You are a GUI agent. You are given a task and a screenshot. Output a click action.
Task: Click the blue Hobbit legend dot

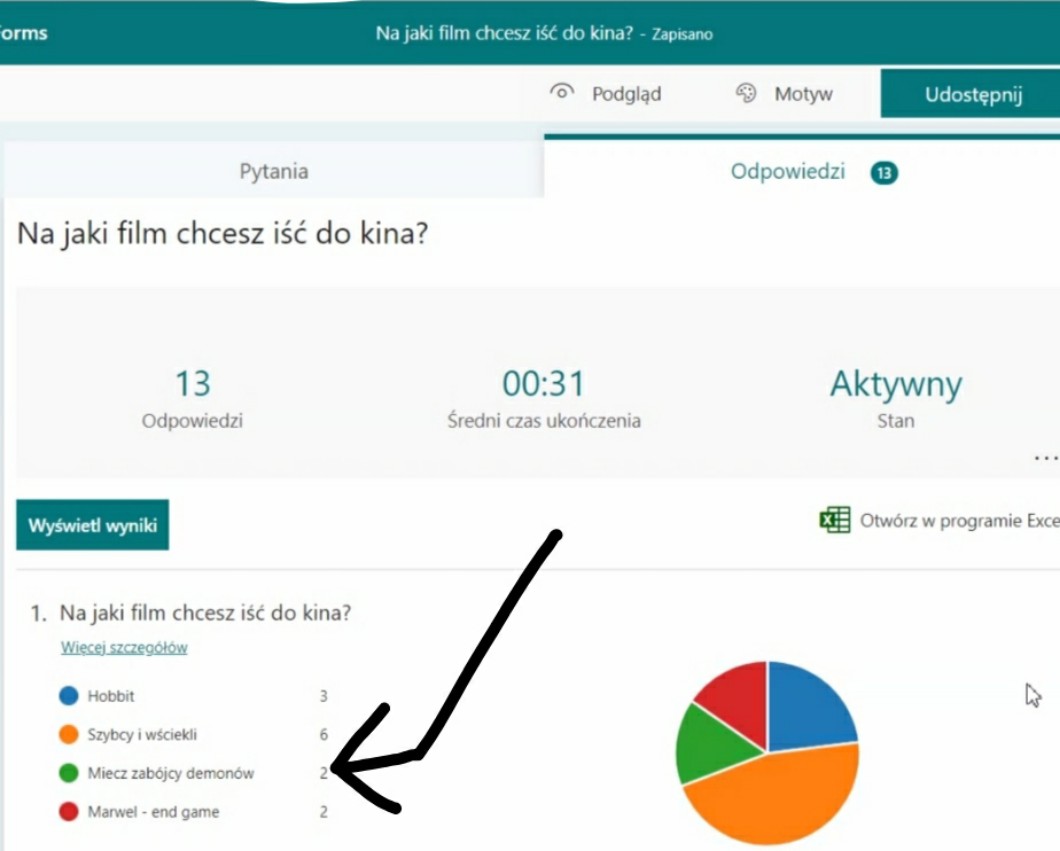click(69, 696)
